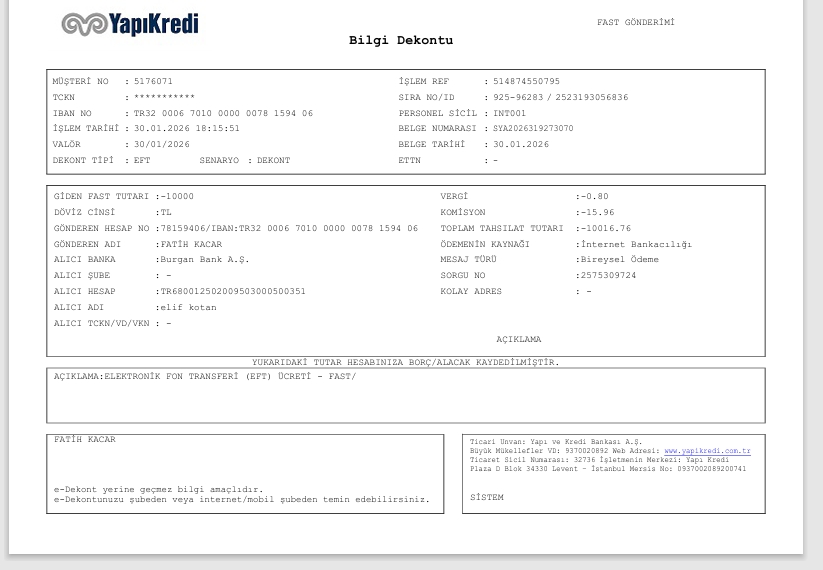
Task: Click the Bilgi Dekontu title
Action: point(401,40)
